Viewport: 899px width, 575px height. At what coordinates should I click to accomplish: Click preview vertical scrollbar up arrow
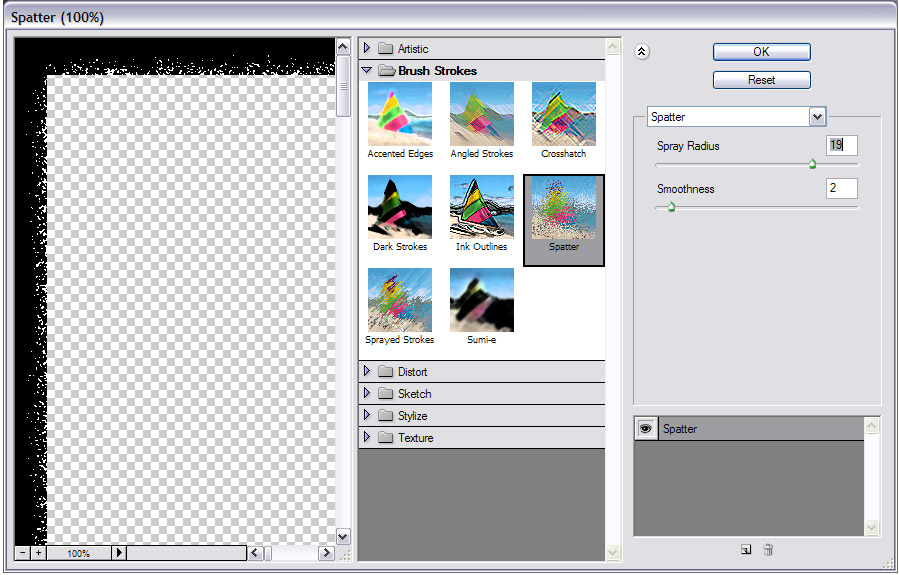tap(343, 46)
